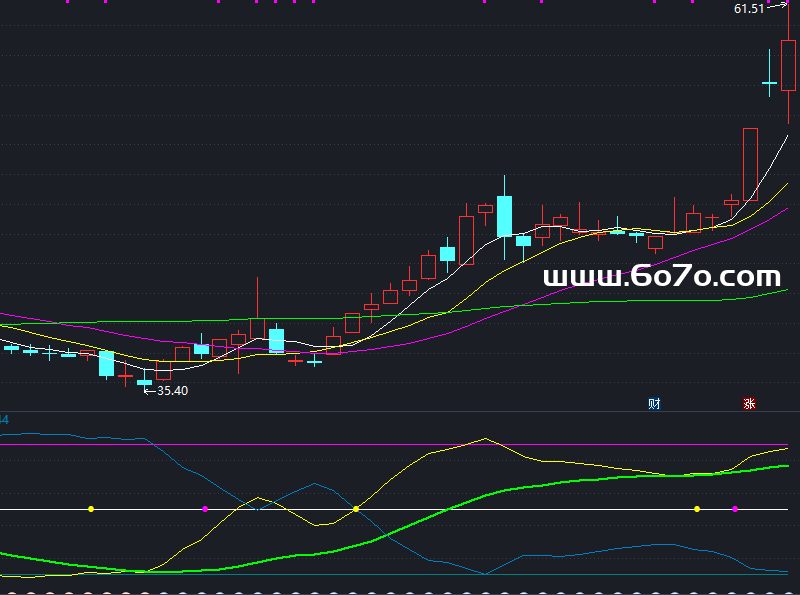Select the last magenta dot near right edge
800x595 pixels.
[x=735, y=509]
